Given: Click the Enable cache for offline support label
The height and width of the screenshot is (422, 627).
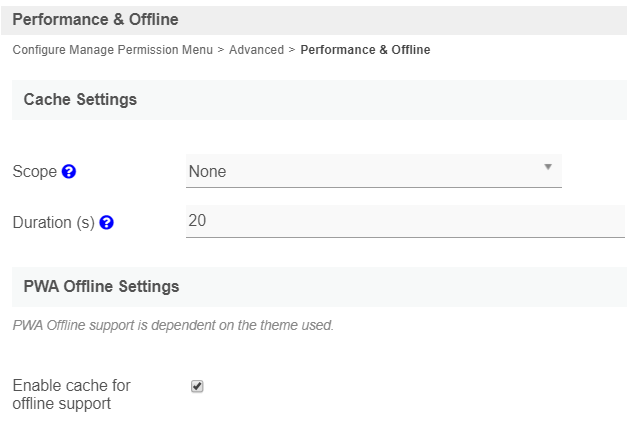Looking at the screenshot, I should pyautogui.click(x=71, y=394).
